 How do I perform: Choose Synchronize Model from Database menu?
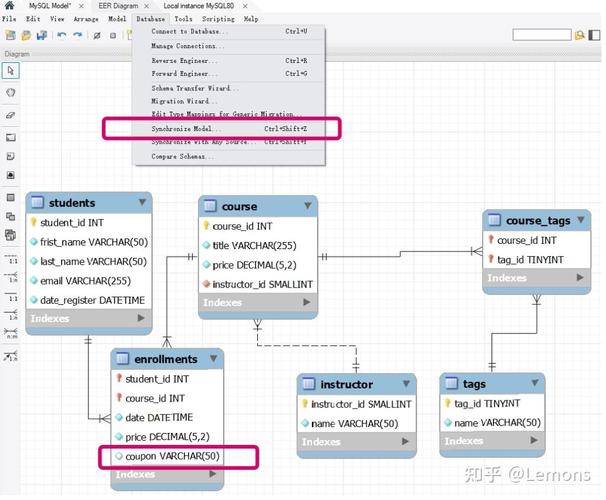(x=186, y=129)
